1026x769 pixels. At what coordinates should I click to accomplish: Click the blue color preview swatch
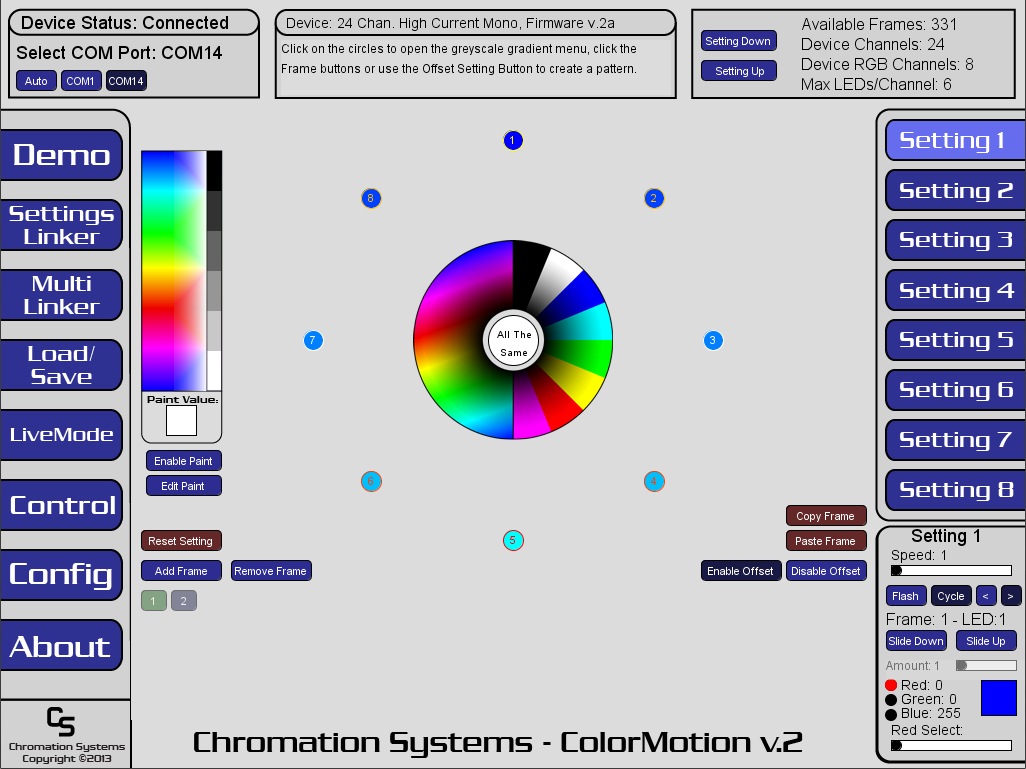[998, 698]
